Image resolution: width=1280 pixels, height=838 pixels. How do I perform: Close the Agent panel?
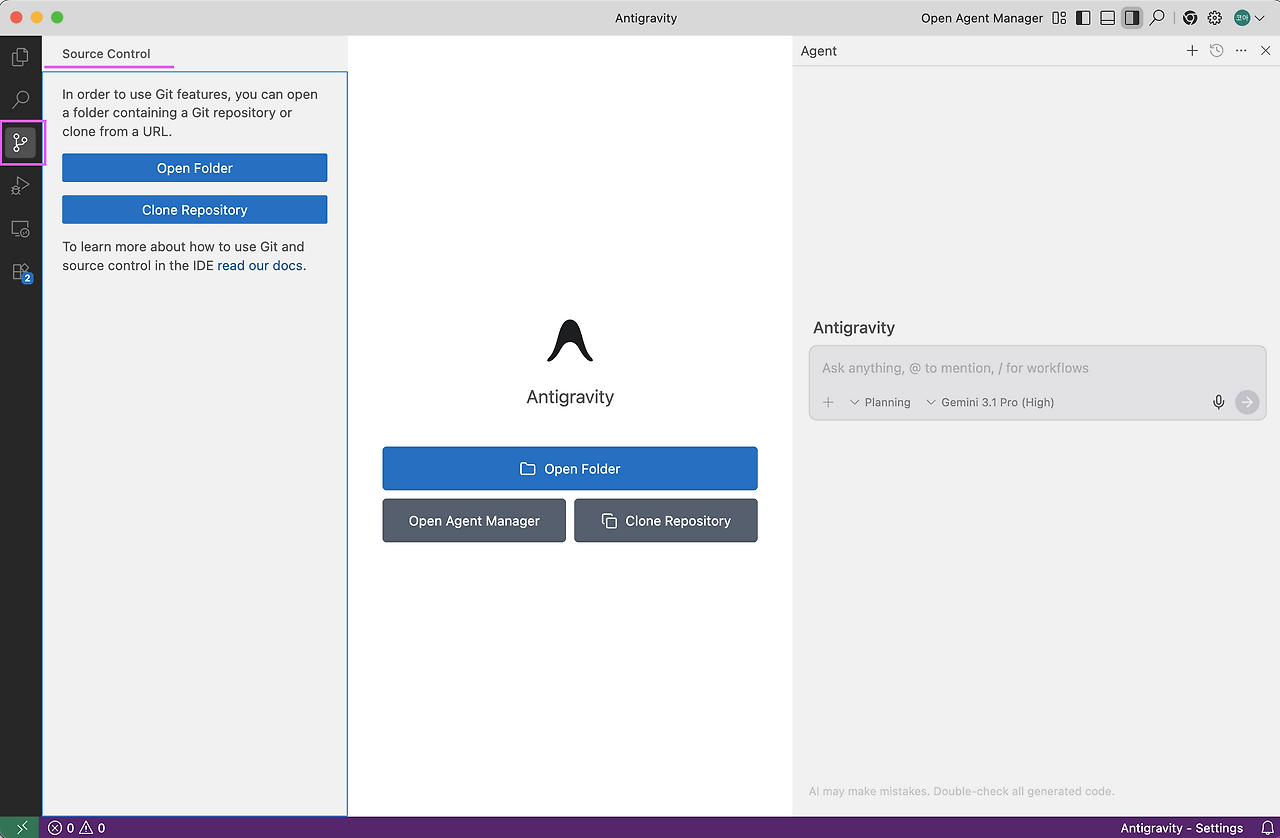[x=1265, y=51]
